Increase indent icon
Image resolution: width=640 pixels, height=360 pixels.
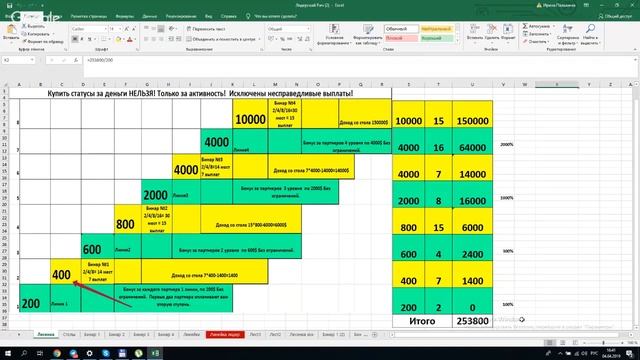pos(178,39)
